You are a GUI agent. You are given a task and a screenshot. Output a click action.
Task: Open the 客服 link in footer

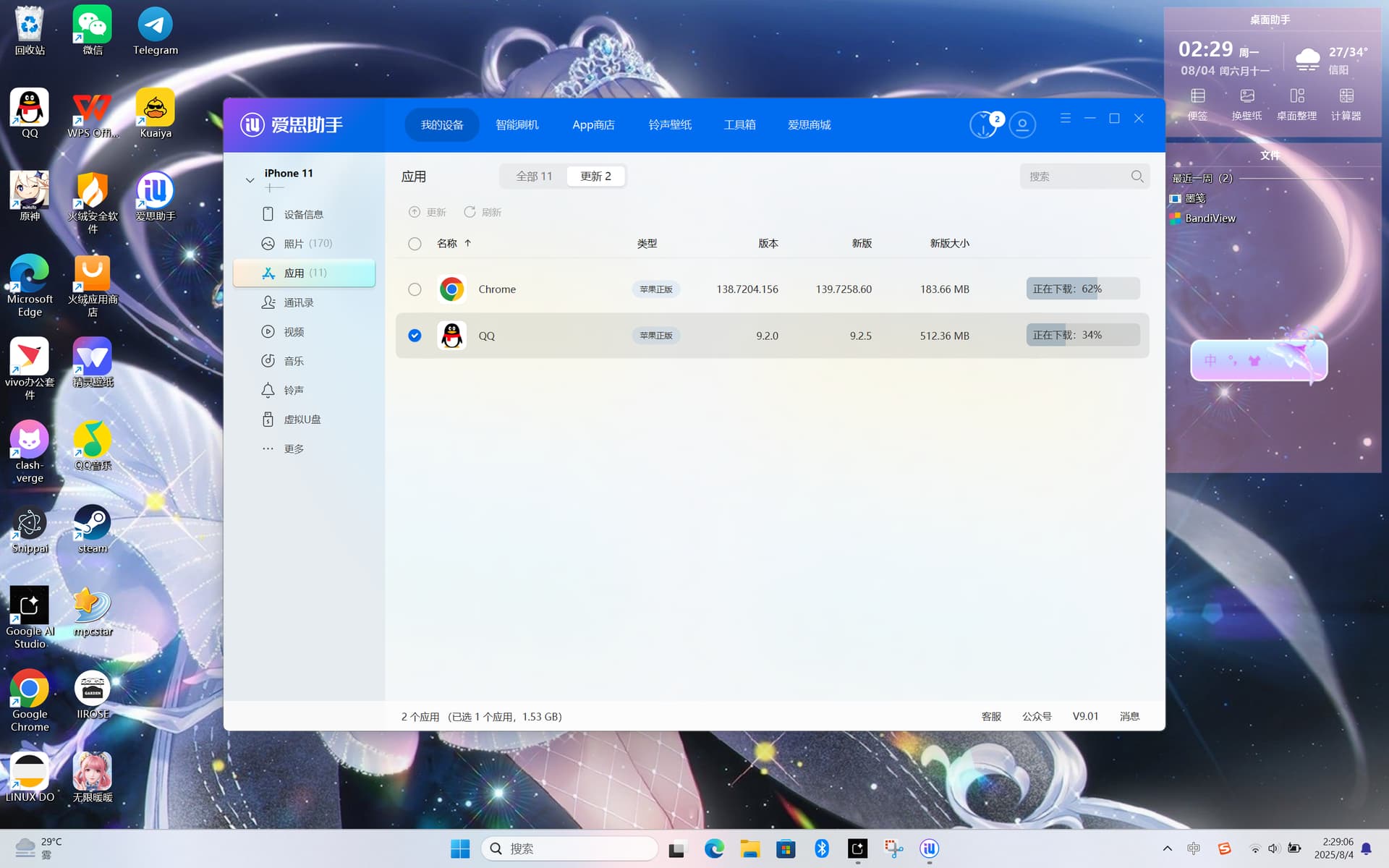click(991, 716)
